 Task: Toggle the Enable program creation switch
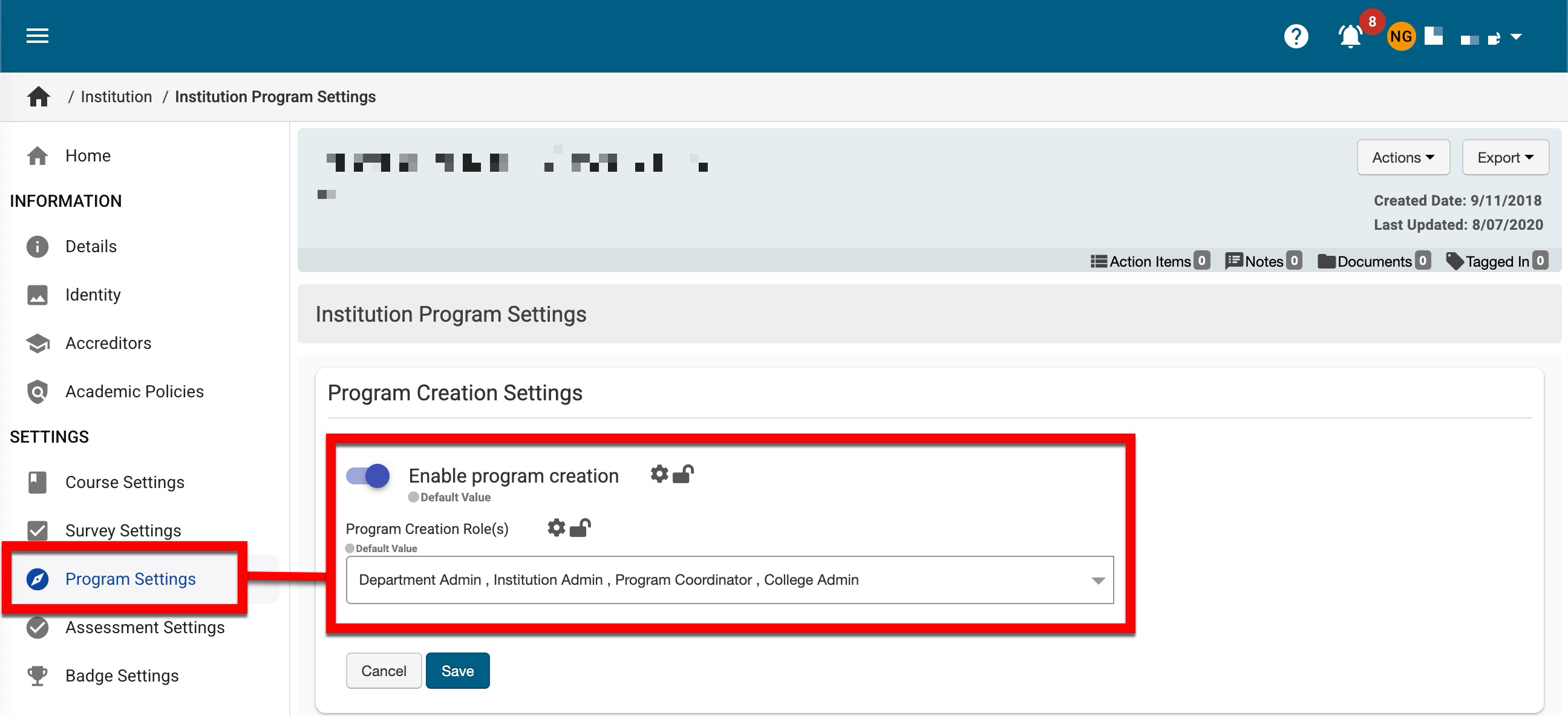click(368, 476)
